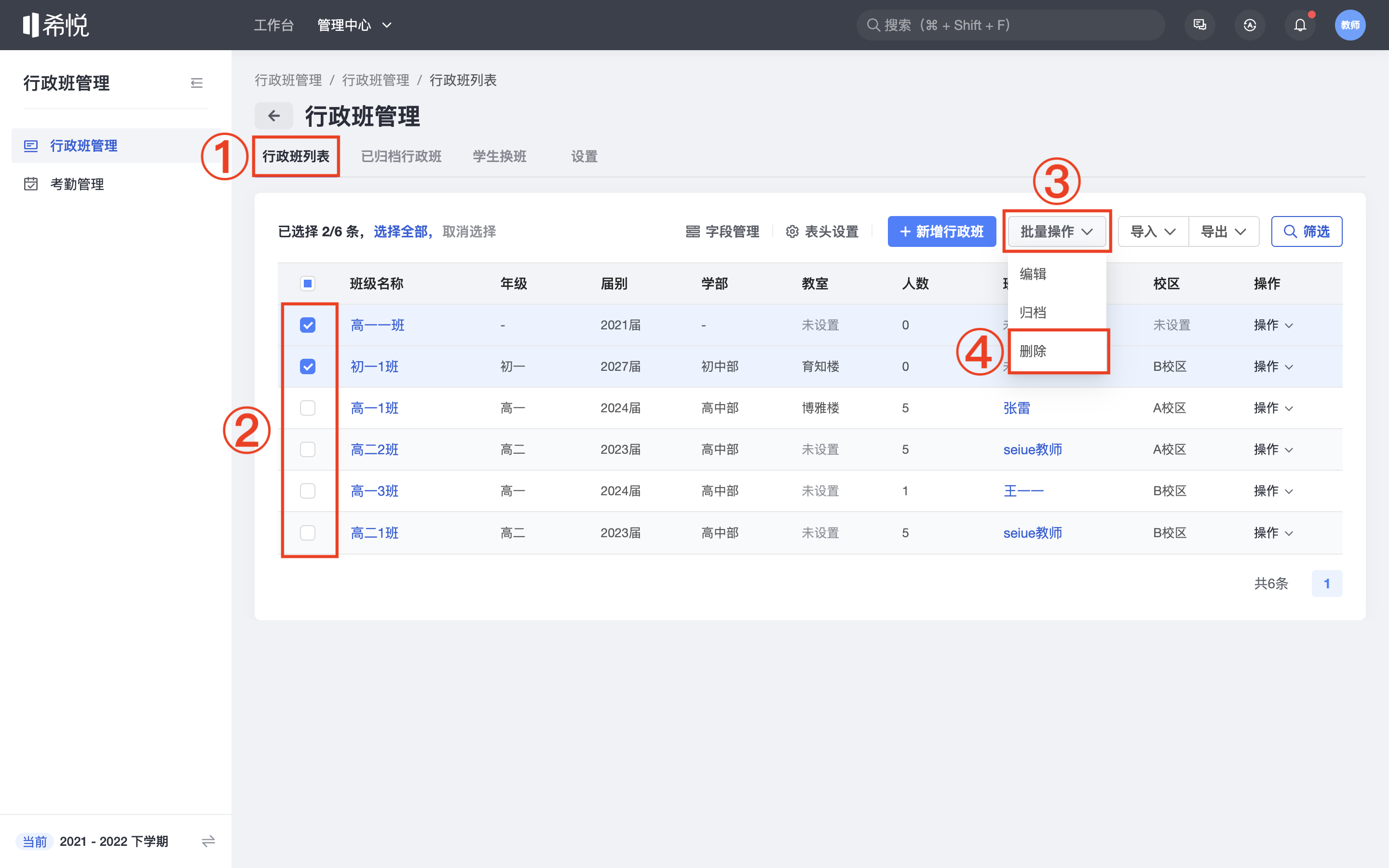Viewport: 1389px width, 868px height.
Task: Click the 表头设置 gear icon
Action: tap(792, 231)
